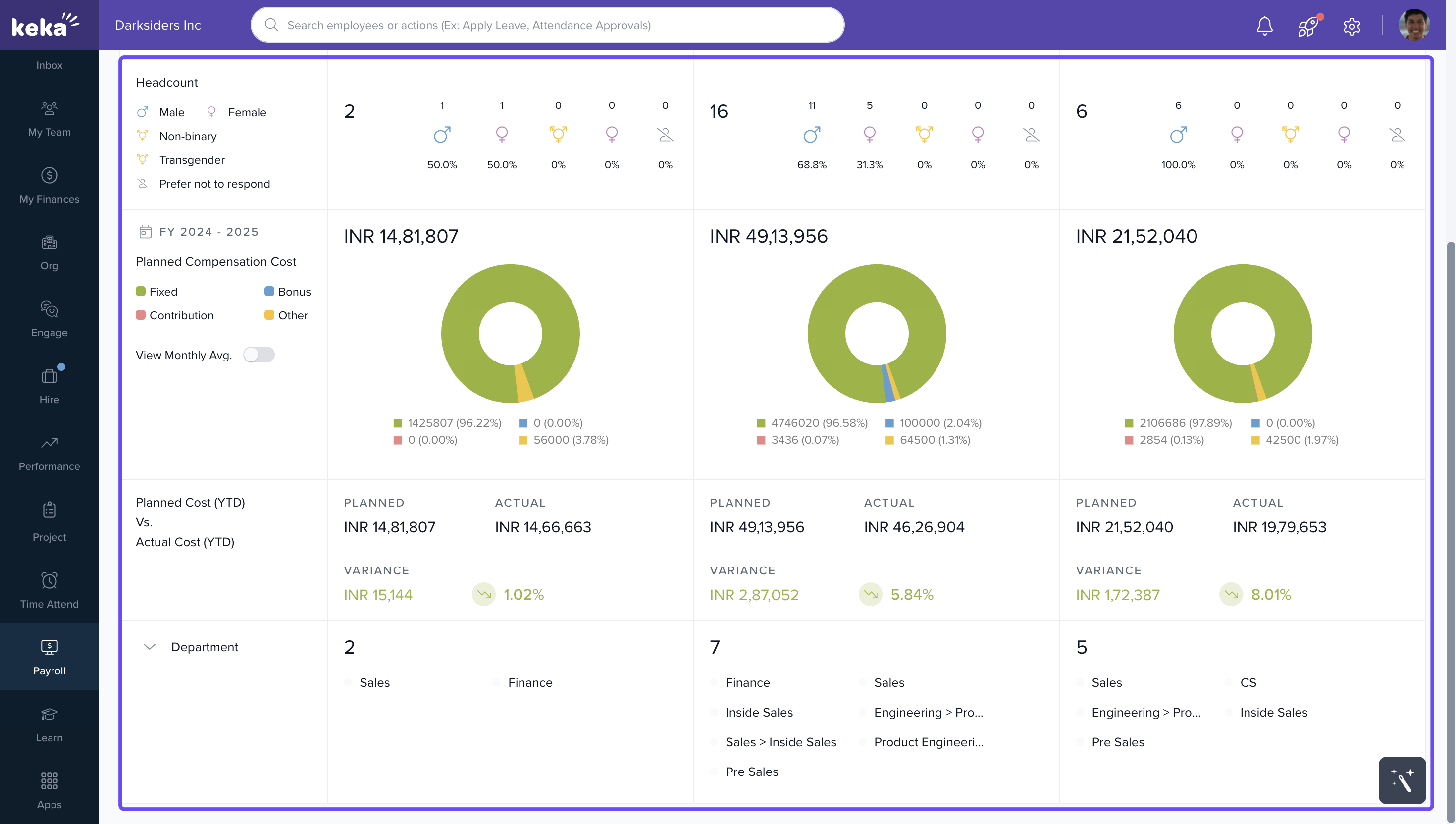This screenshot has width=1456, height=824.
Task: Click the Contribution legend color swatch
Action: point(141,315)
